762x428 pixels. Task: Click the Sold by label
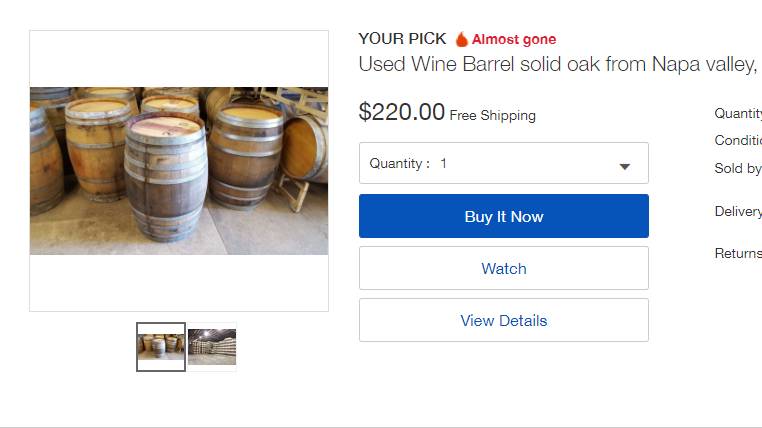pos(738,168)
